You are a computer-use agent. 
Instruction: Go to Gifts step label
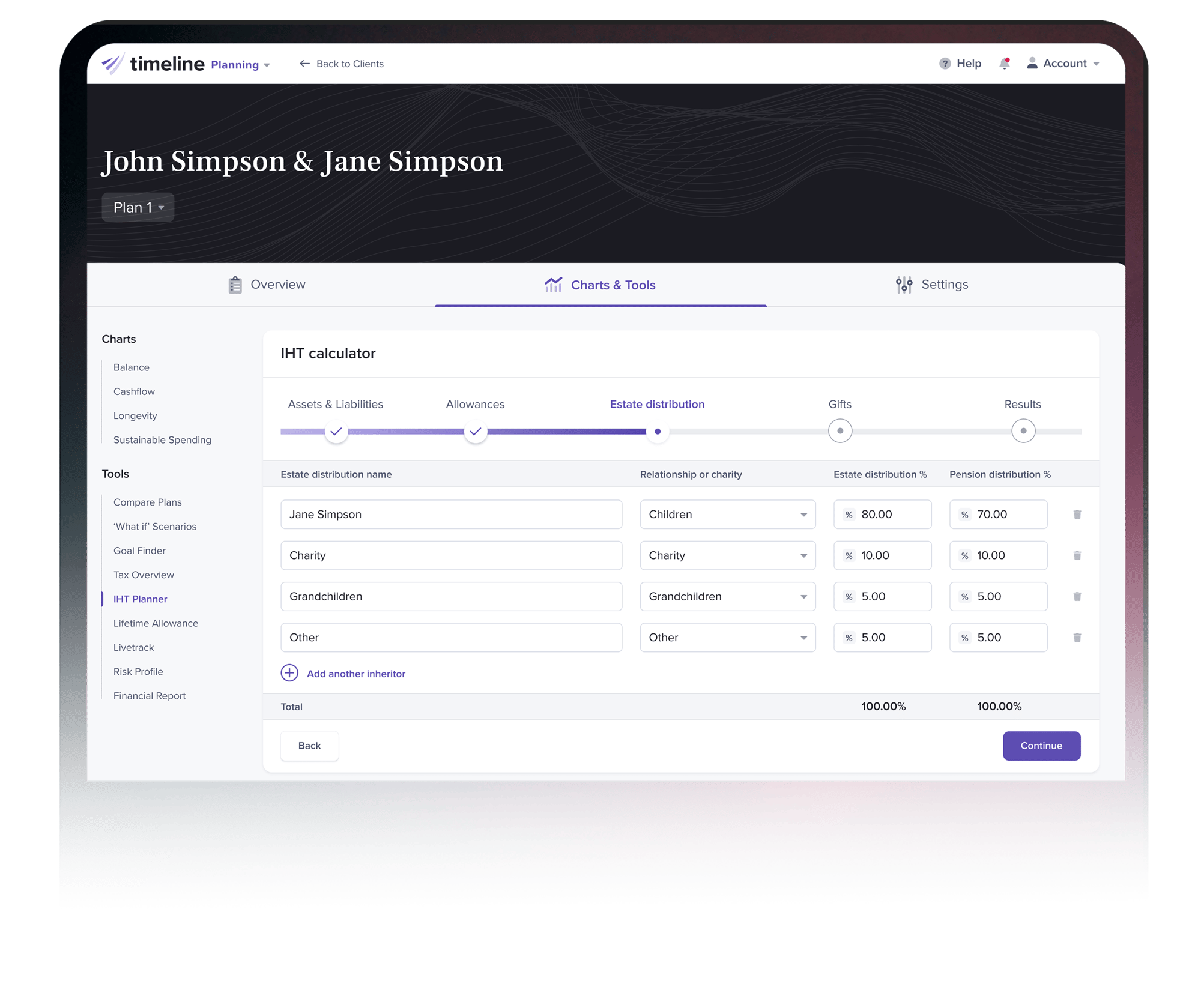pos(839,404)
